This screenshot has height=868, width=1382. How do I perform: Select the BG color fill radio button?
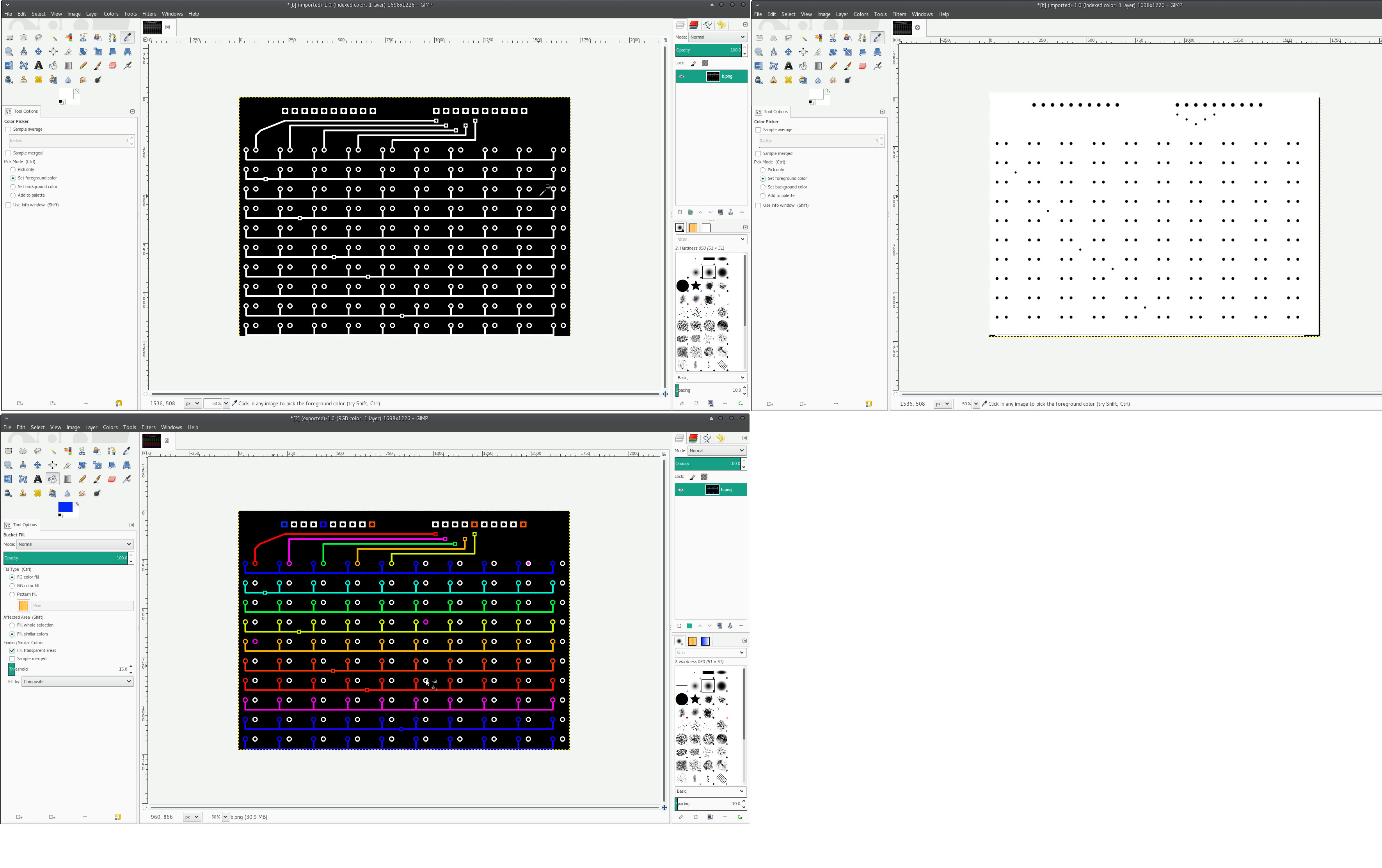coord(12,586)
